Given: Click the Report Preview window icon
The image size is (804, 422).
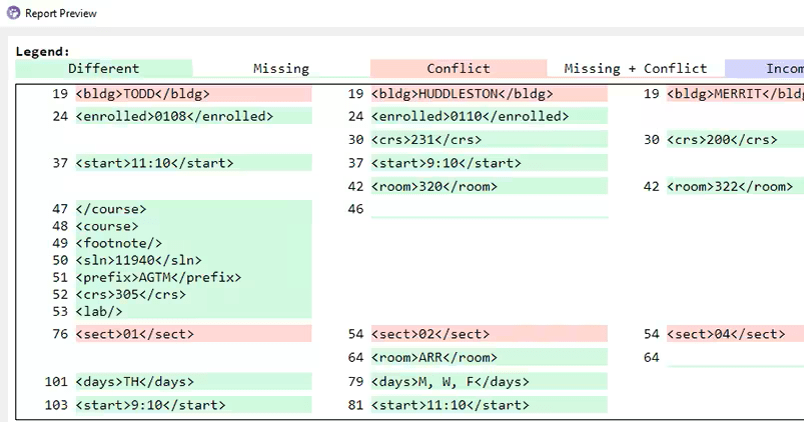Looking at the screenshot, I should [13, 13].
